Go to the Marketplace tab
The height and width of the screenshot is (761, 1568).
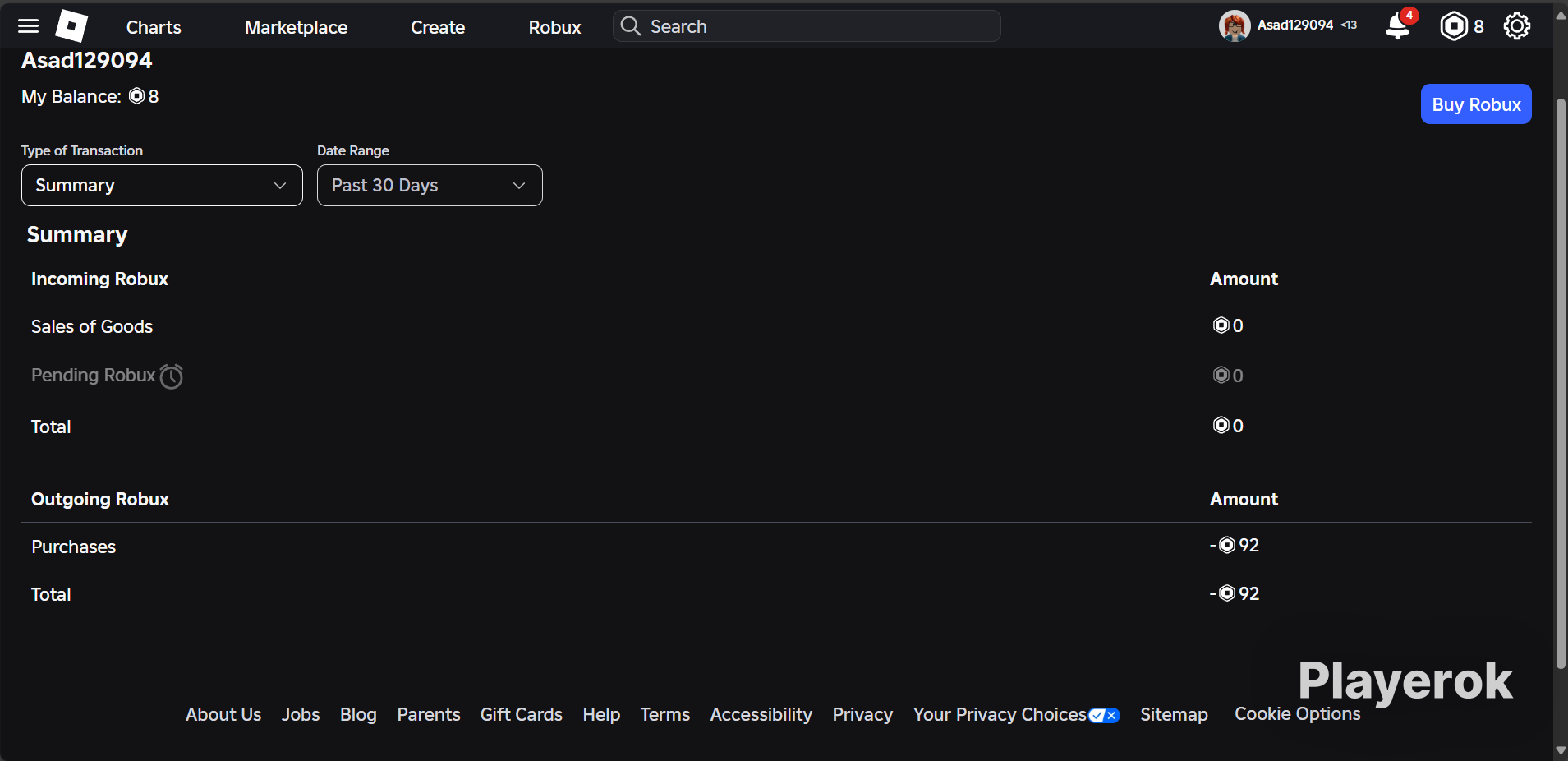coord(296,27)
